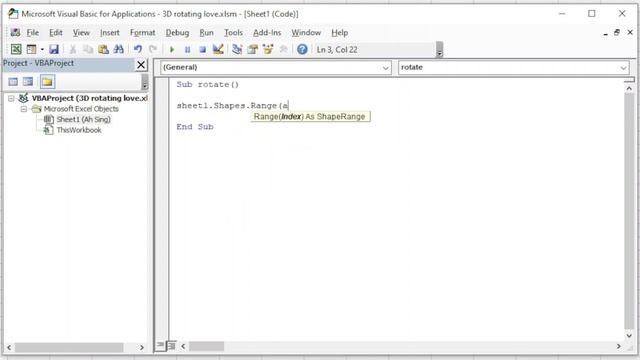The height and width of the screenshot is (360, 640).
Task: Maximize the Visual Basic editor window
Action: tap(591, 13)
